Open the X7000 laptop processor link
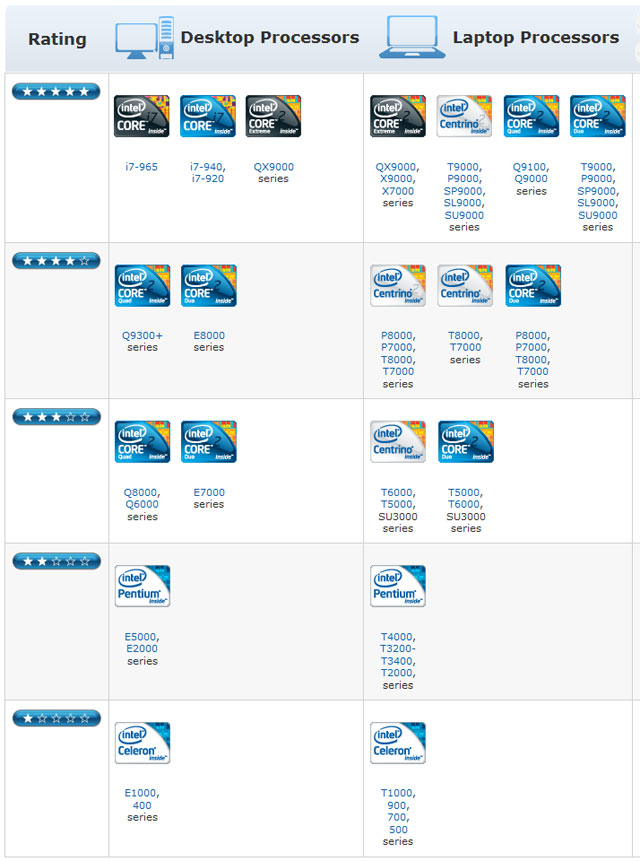640x861 pixels. tap(398, 191)
